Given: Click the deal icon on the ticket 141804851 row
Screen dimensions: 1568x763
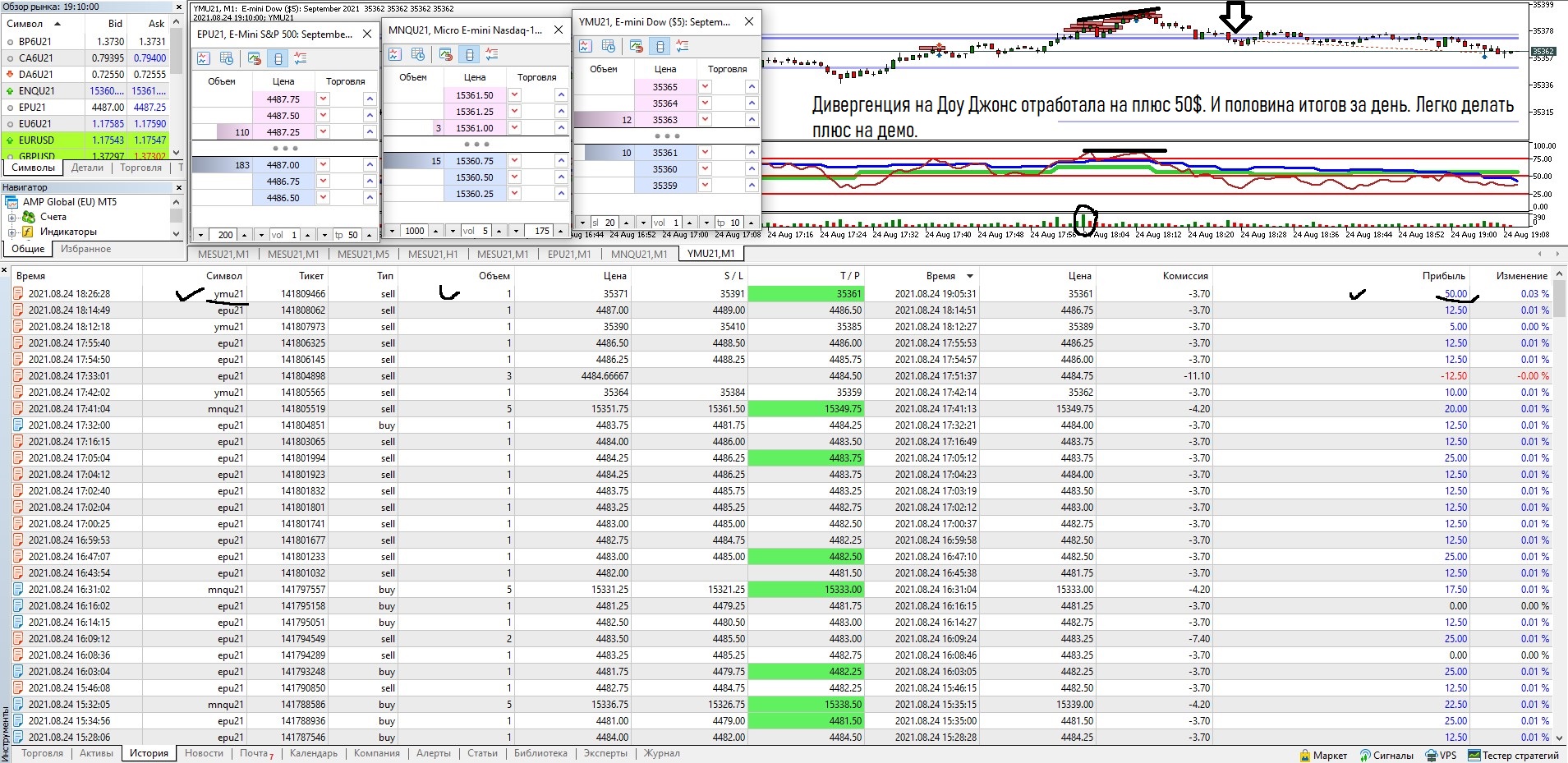Looking at the screenshot, I should pos(18,425).
